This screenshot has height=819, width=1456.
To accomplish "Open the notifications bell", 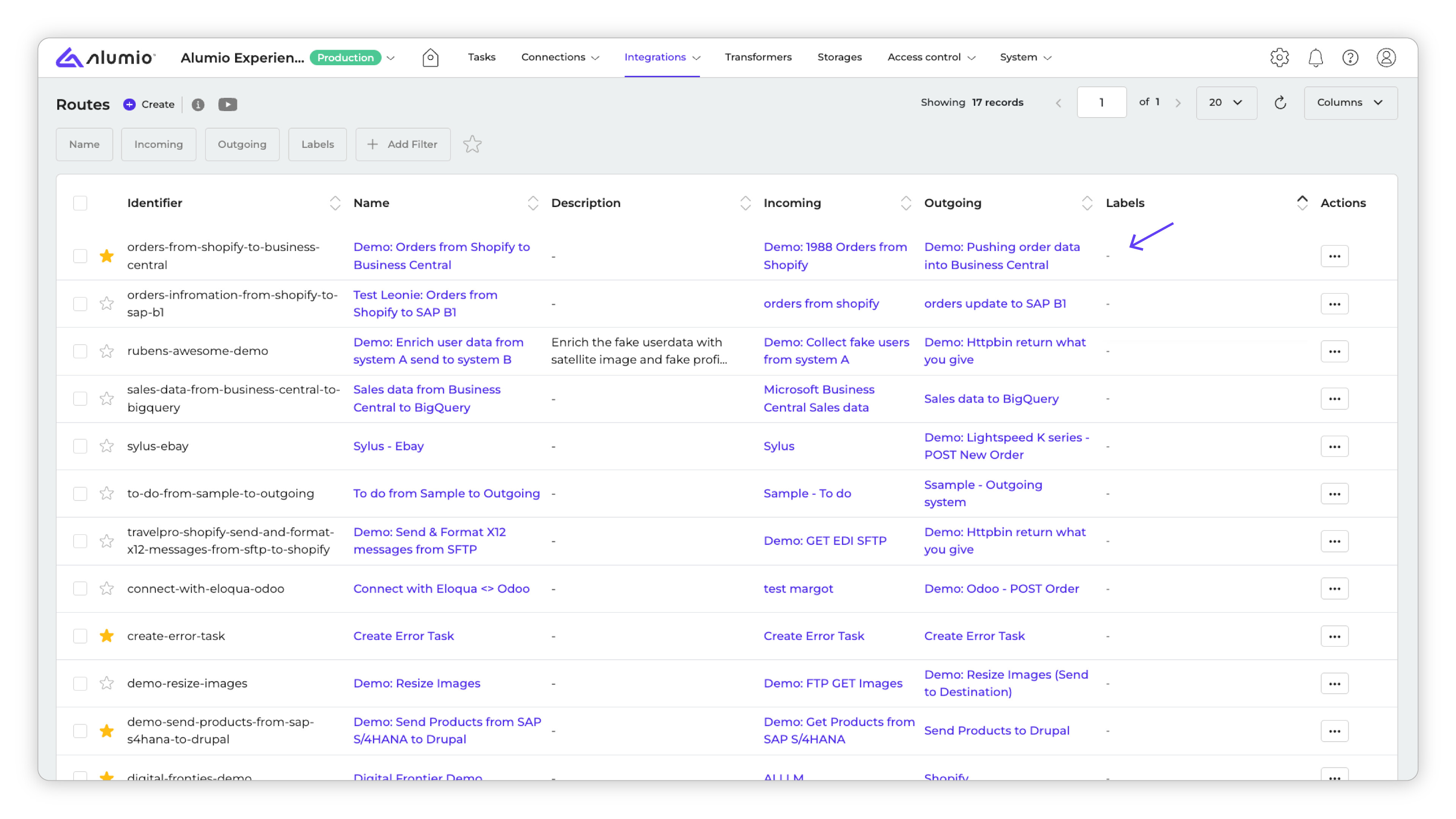I will pyautogui.click(x=1315, y=57).
